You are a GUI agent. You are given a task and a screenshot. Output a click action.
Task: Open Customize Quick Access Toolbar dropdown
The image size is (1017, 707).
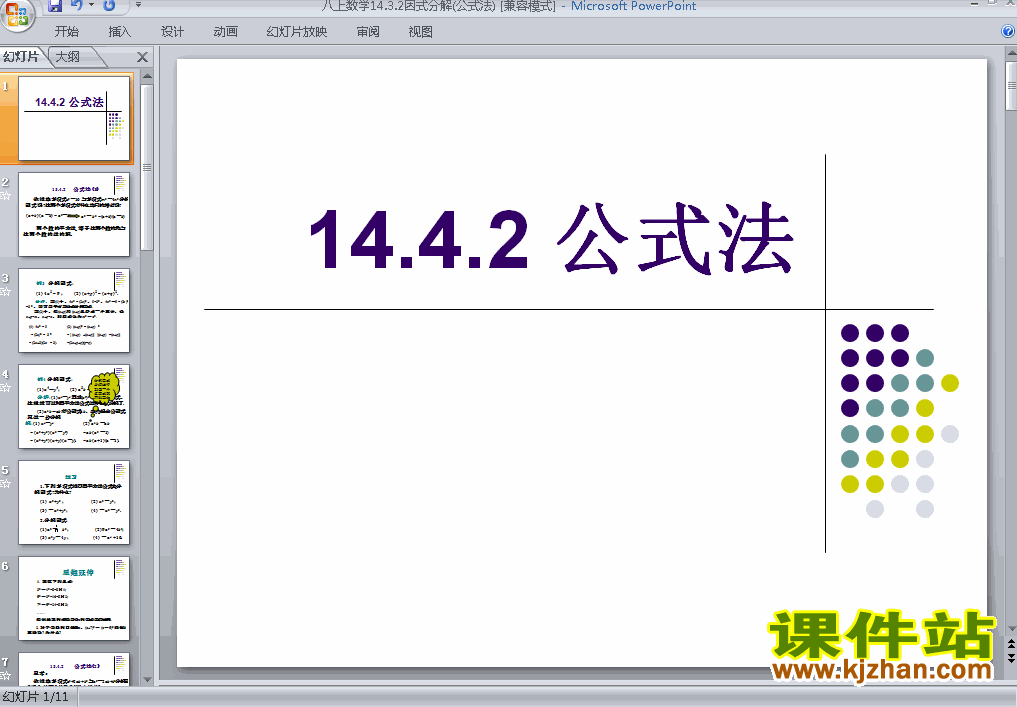tap(138, 5)
